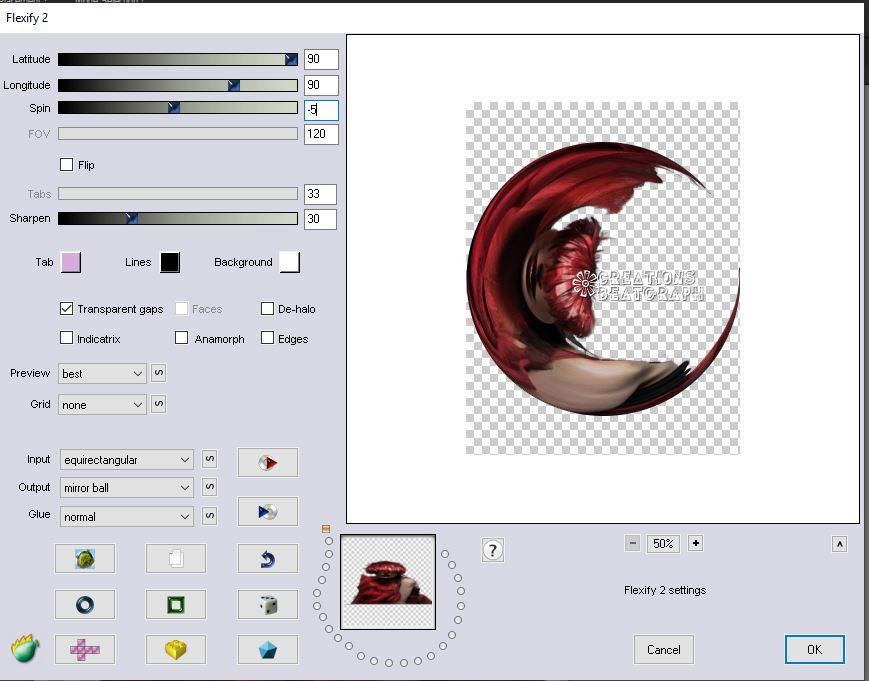Click the small orange marker above the dots
869x681 pixels.
tap(326, 529)
